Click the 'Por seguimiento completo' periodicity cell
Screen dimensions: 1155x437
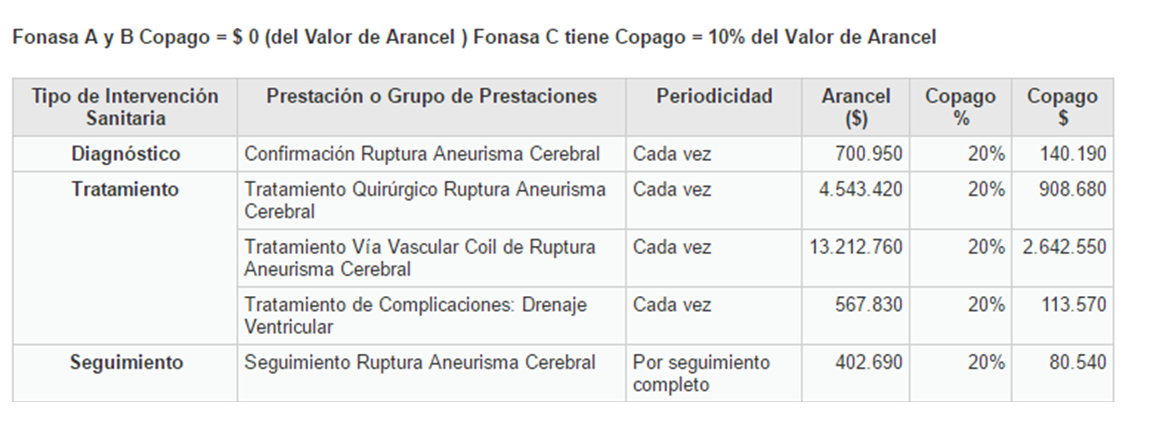click(701, 373)
